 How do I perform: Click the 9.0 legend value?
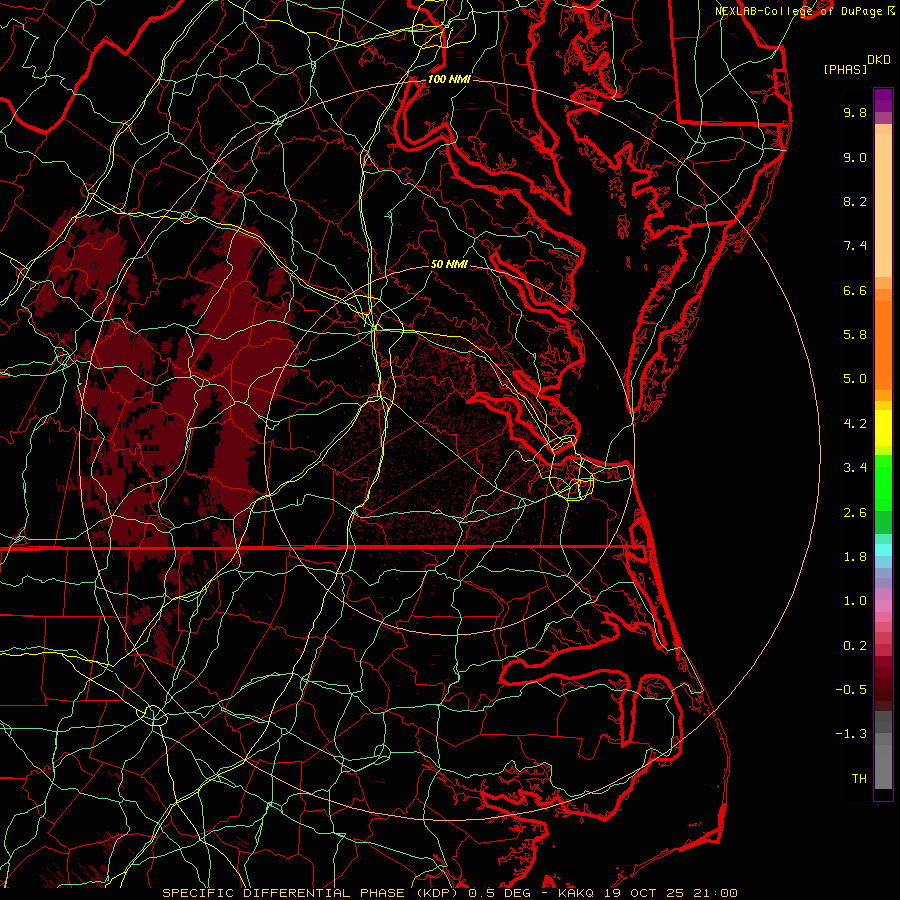pyautogui.click(x=855, y=157)
